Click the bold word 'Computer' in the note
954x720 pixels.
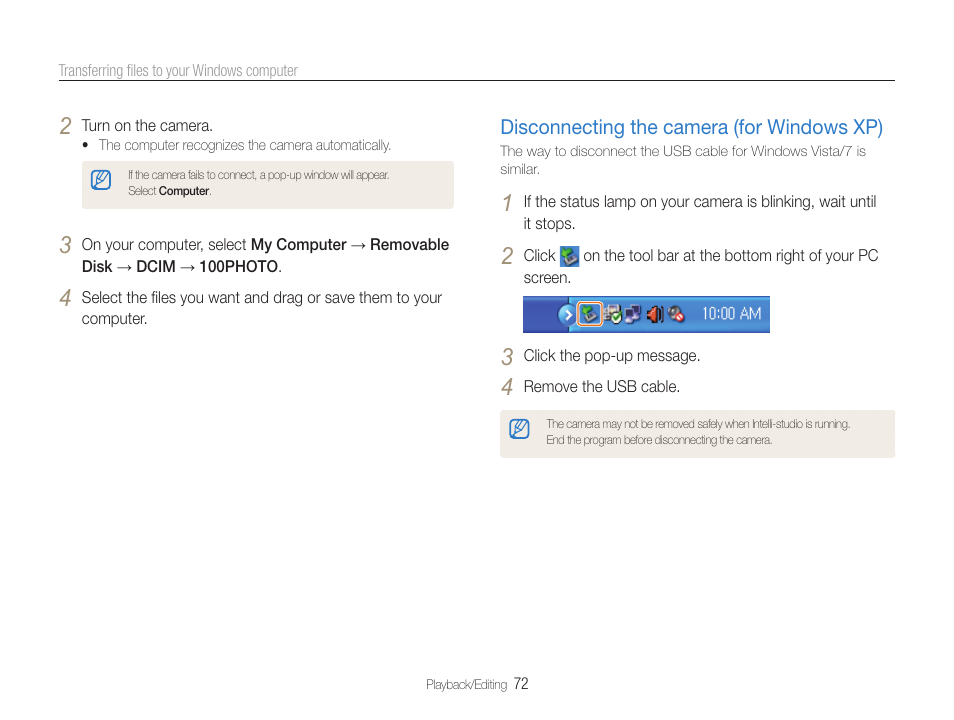pyautogui.click(x=184, y=191)
